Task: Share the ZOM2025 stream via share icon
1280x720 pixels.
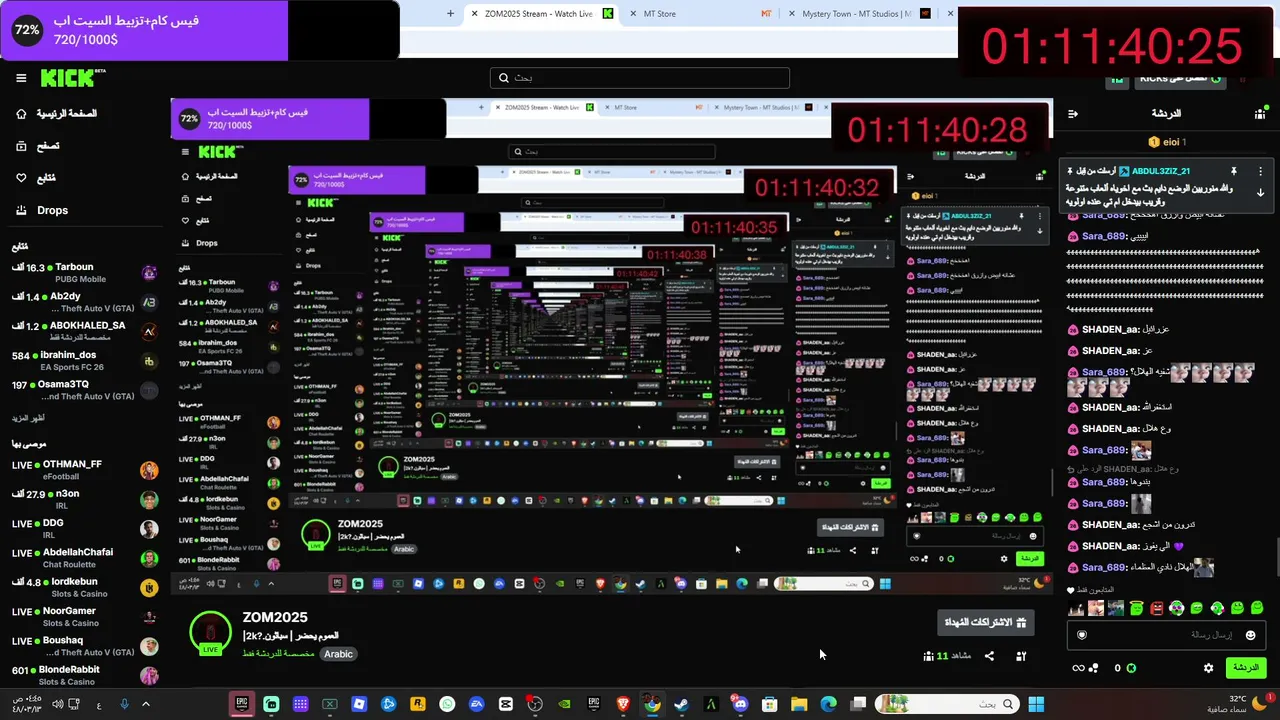Action: coord(989,656)
